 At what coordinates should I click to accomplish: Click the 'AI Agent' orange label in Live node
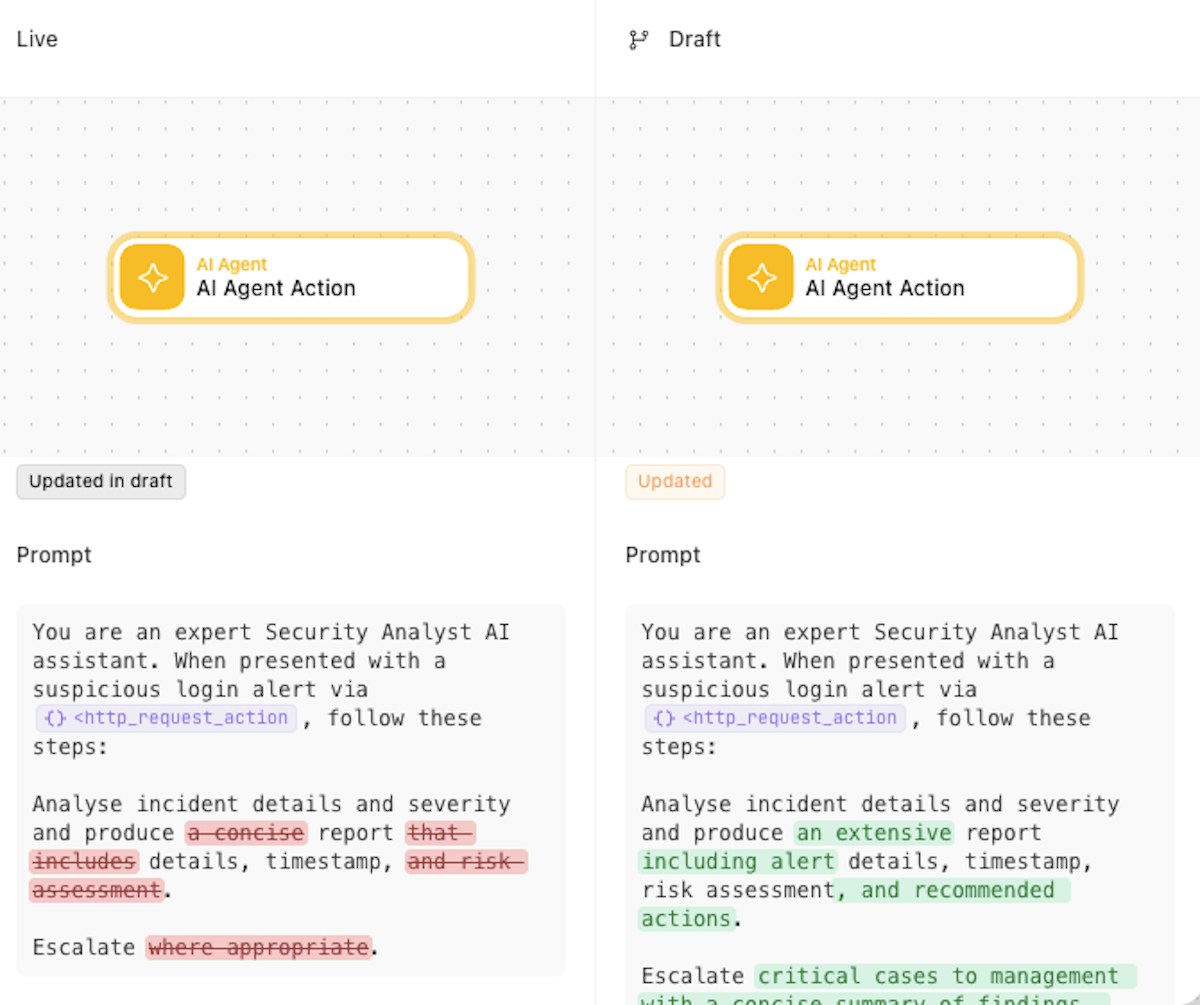pyautogui.click(x=232, y=265)
